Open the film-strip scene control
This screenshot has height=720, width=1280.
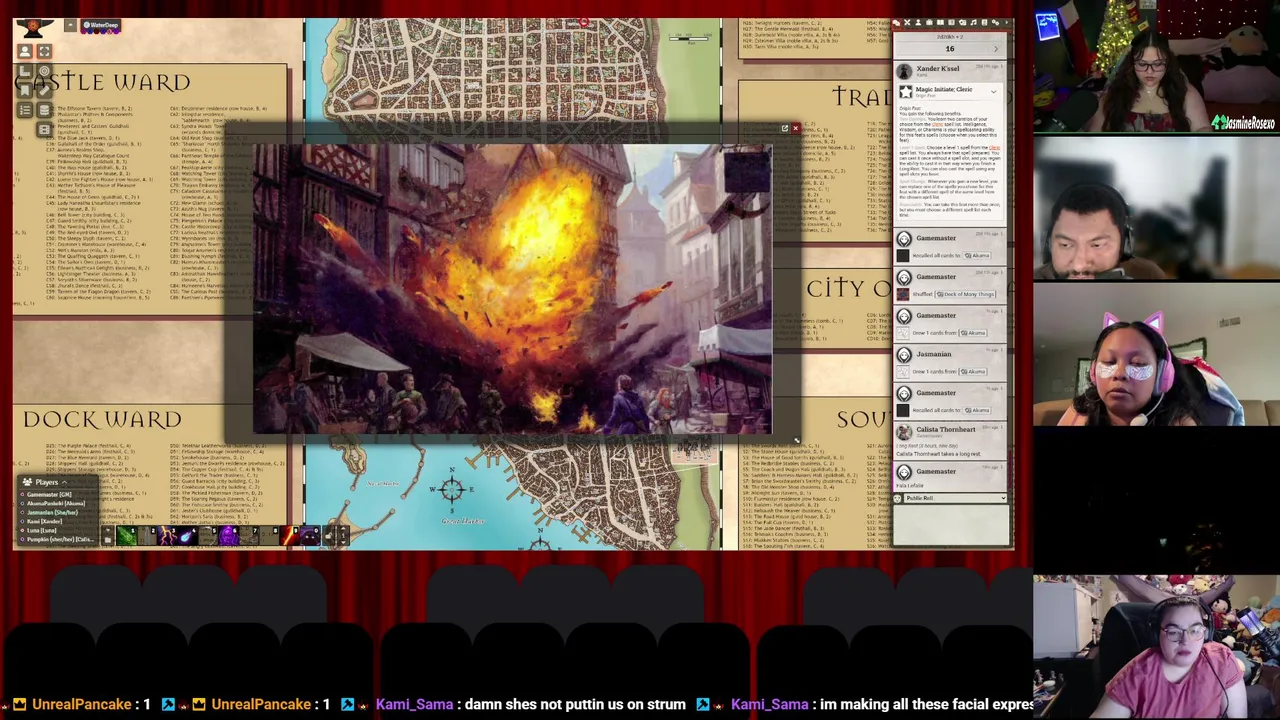(44, 129)
